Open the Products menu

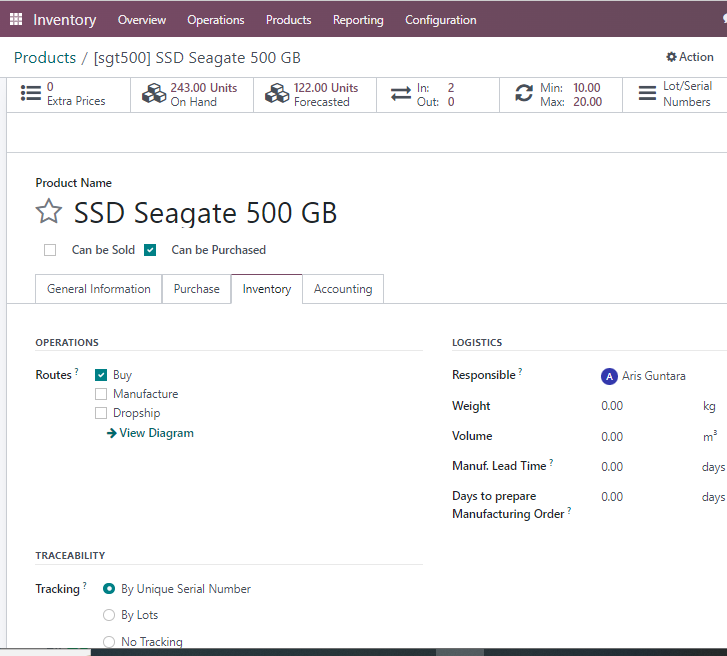click(x=288, y=20)
